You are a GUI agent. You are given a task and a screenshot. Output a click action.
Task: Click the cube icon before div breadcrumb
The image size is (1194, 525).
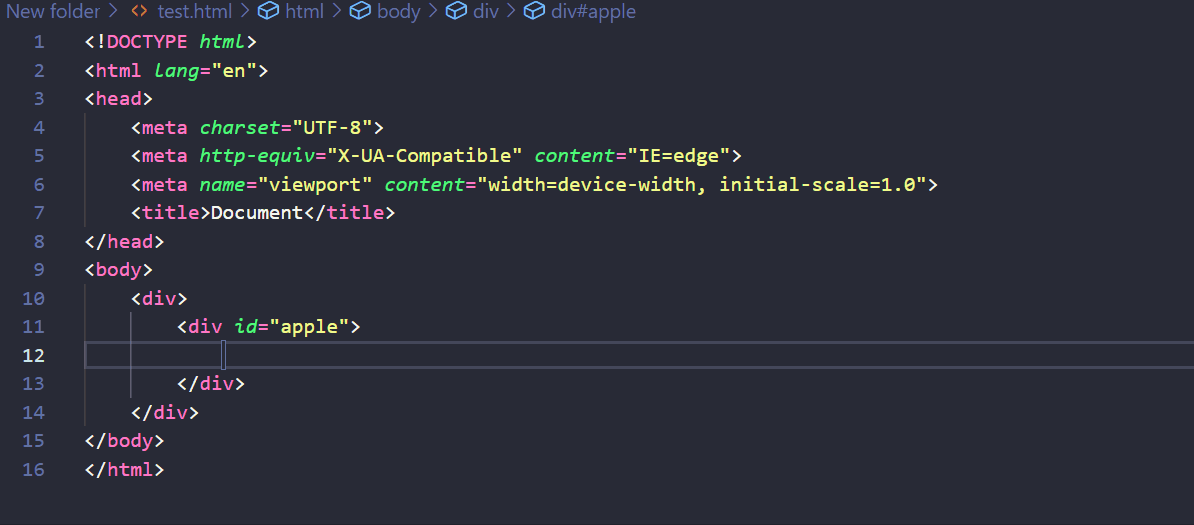[456, 11]
